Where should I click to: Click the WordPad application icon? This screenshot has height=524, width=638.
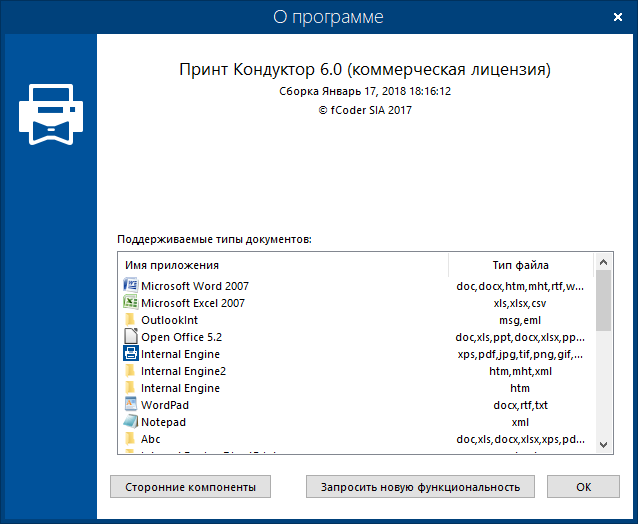[x=129, y=405]
